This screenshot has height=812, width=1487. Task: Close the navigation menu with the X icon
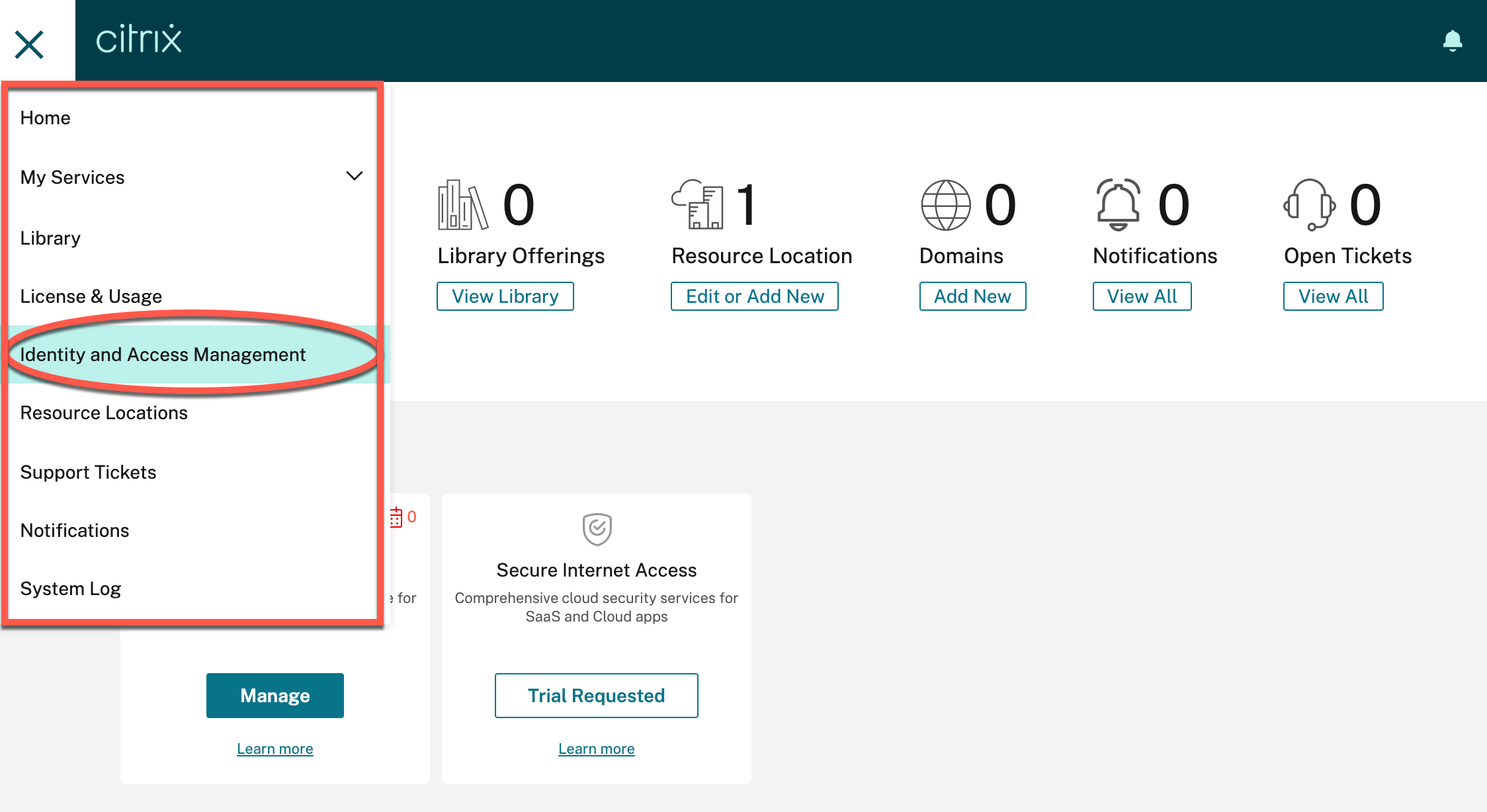pyautogui.click(x=29, y=44)
